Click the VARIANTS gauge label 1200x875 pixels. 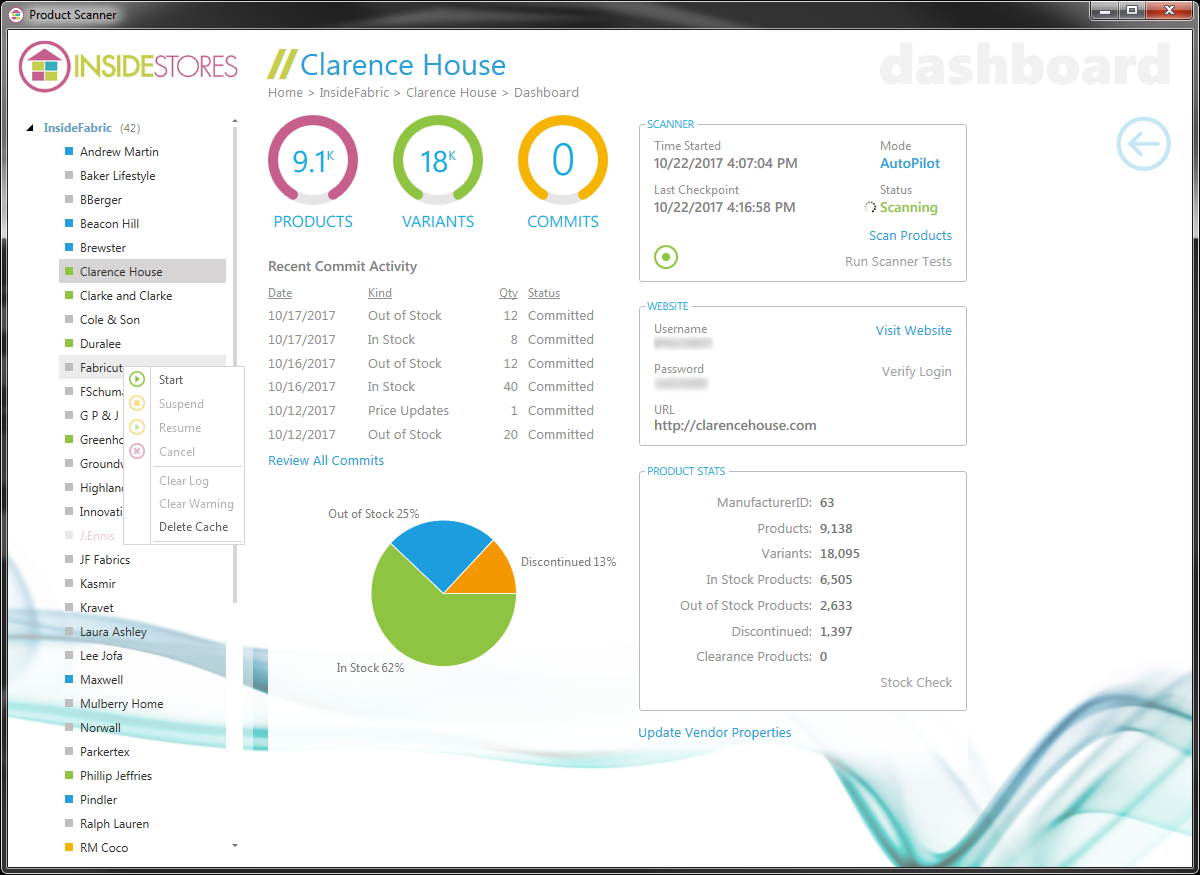(438, 222)
